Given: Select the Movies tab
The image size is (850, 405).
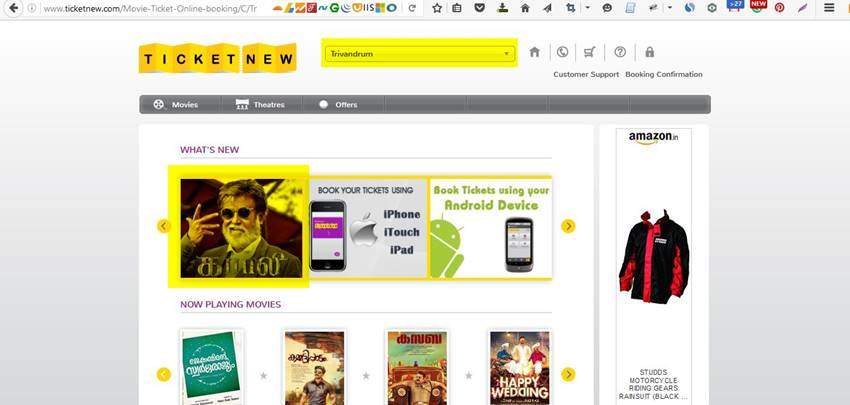Looking at the screenshot, I should click(181, 105).
